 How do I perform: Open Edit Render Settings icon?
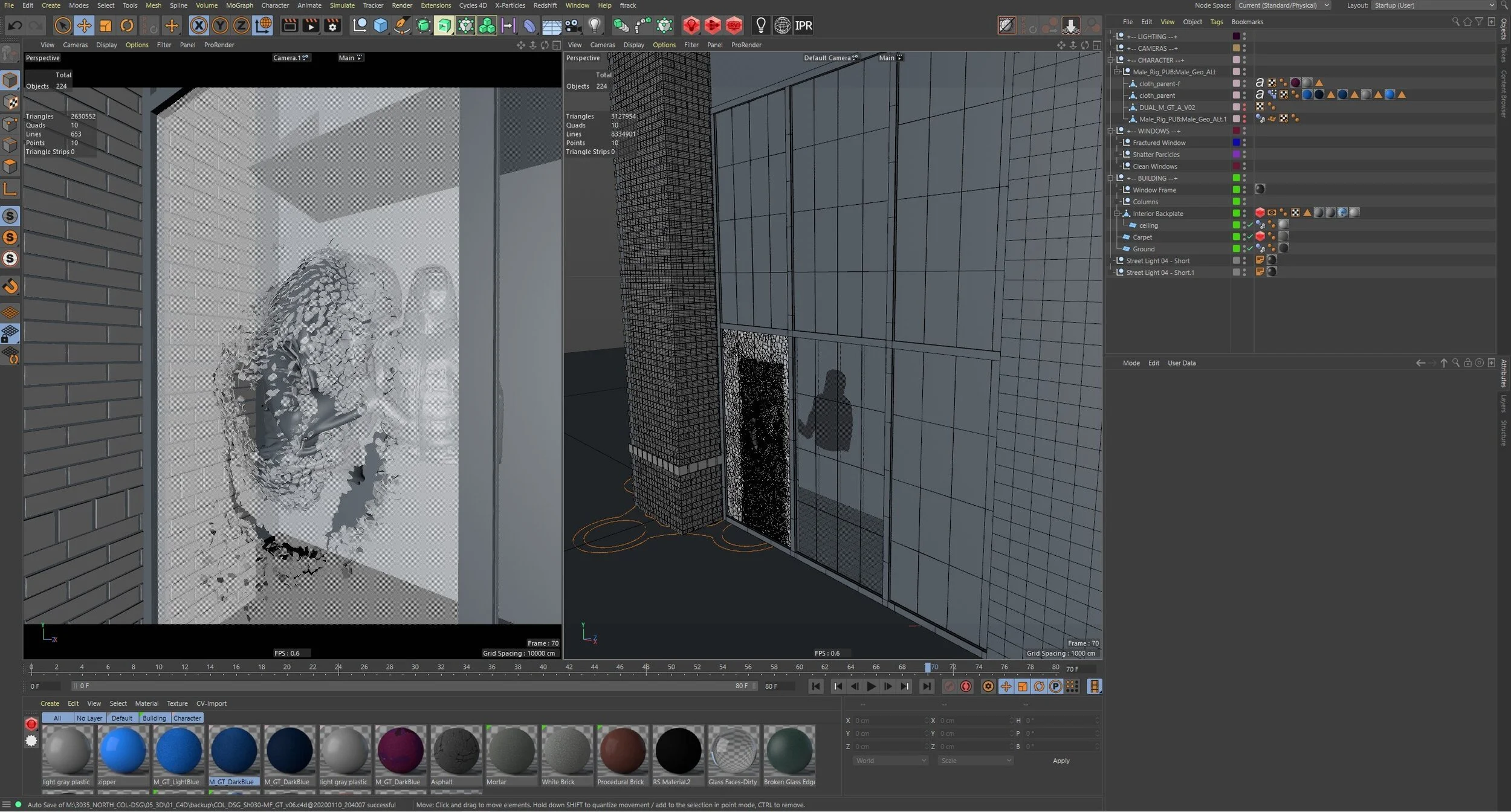click(332, 25)
